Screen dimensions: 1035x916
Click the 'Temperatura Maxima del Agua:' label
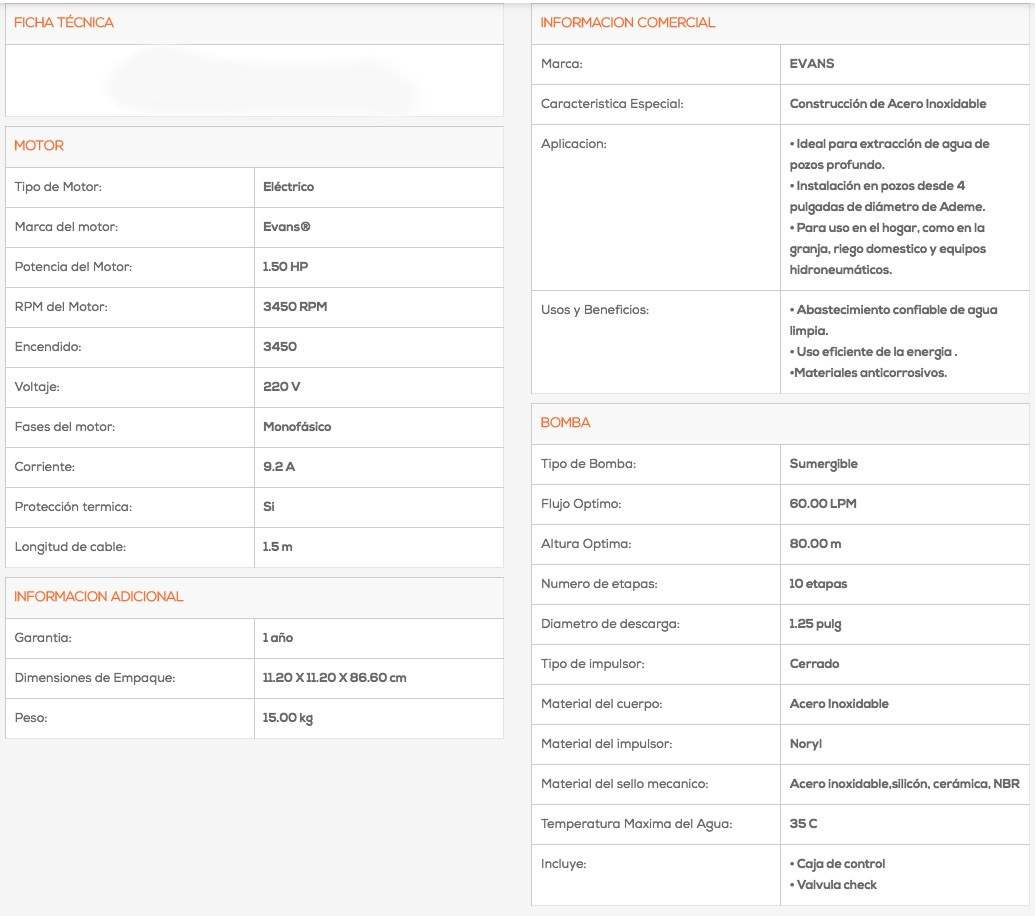point(636,824)
